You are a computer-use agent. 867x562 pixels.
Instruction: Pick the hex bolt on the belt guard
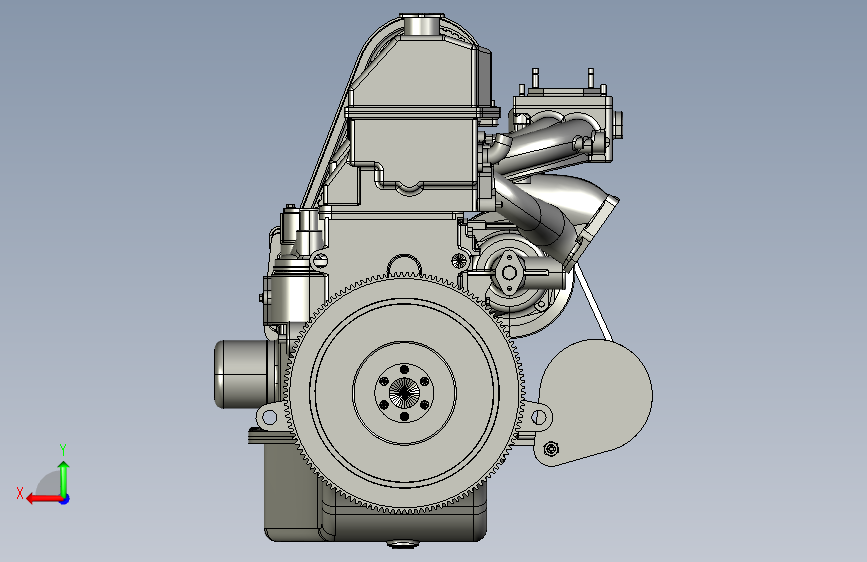(x=550, y=449)
